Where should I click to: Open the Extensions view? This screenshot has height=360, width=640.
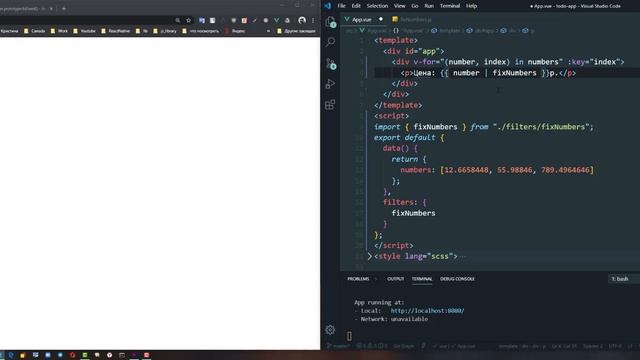[x=331, y=105]
